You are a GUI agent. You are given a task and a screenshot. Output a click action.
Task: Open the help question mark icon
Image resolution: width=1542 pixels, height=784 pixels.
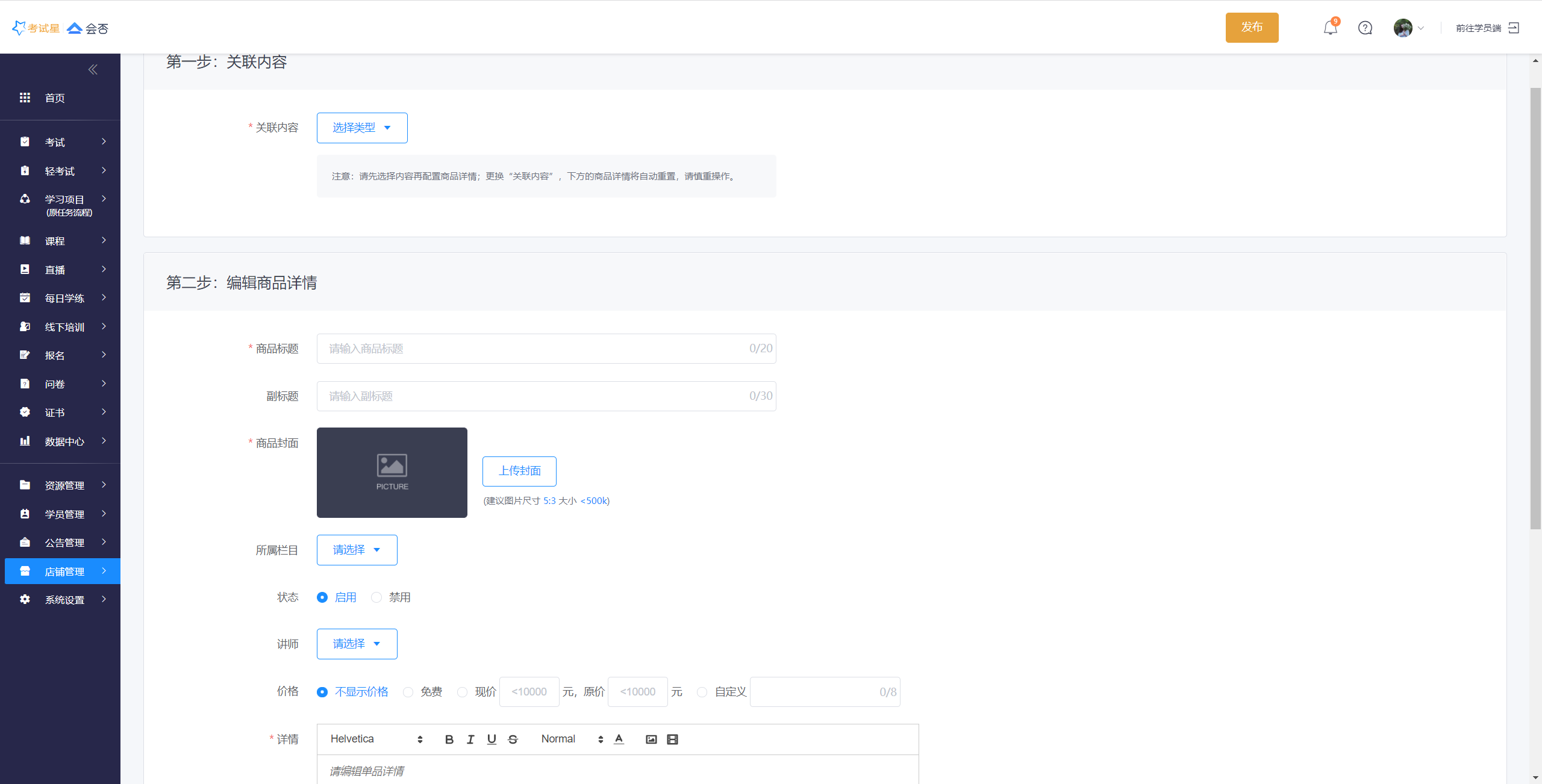coord(1365,28)
